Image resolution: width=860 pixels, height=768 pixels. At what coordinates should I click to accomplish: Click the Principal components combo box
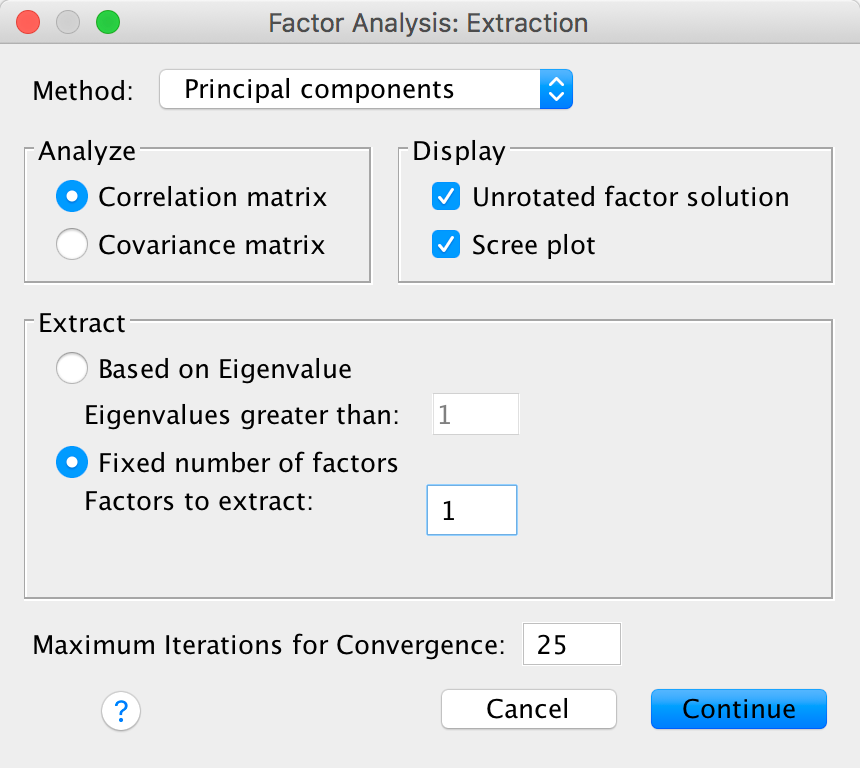pyautogui.click(x=350, y=90)
